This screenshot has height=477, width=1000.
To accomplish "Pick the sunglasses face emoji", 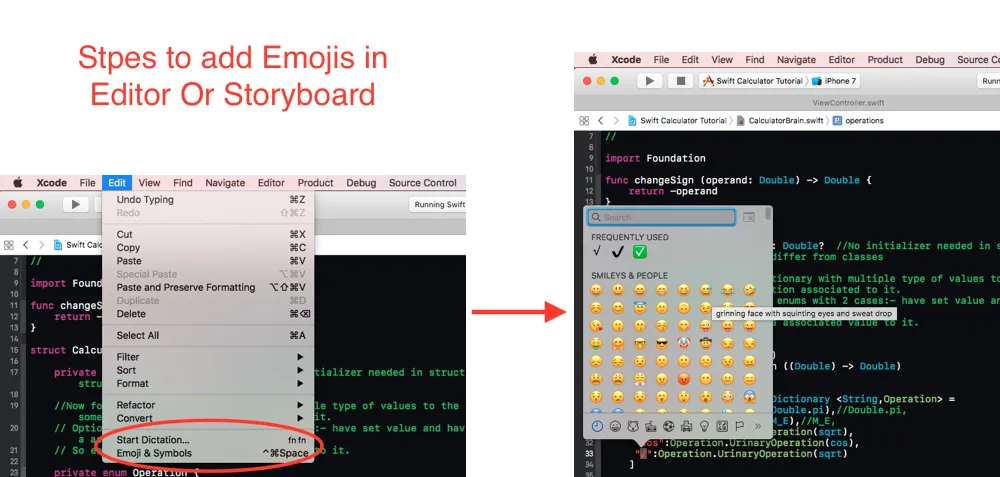I will (662, 344).
